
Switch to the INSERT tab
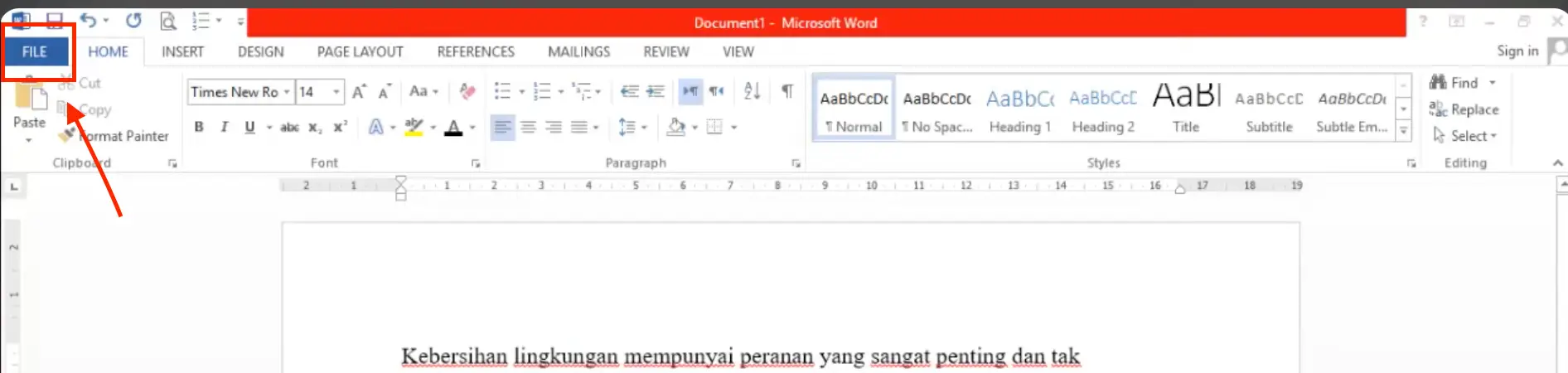click(182, 51)
